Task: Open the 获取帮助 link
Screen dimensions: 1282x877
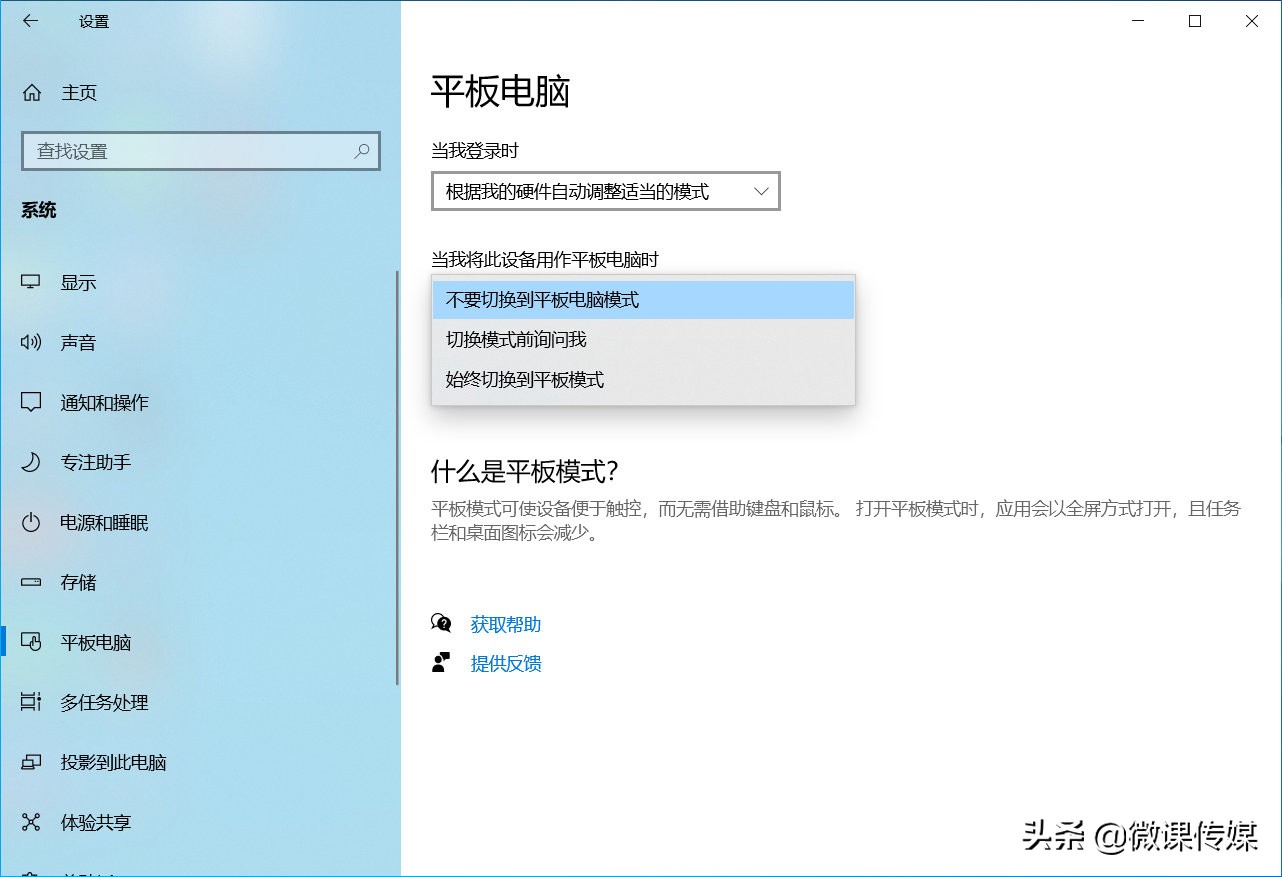Action: point(505,624)
